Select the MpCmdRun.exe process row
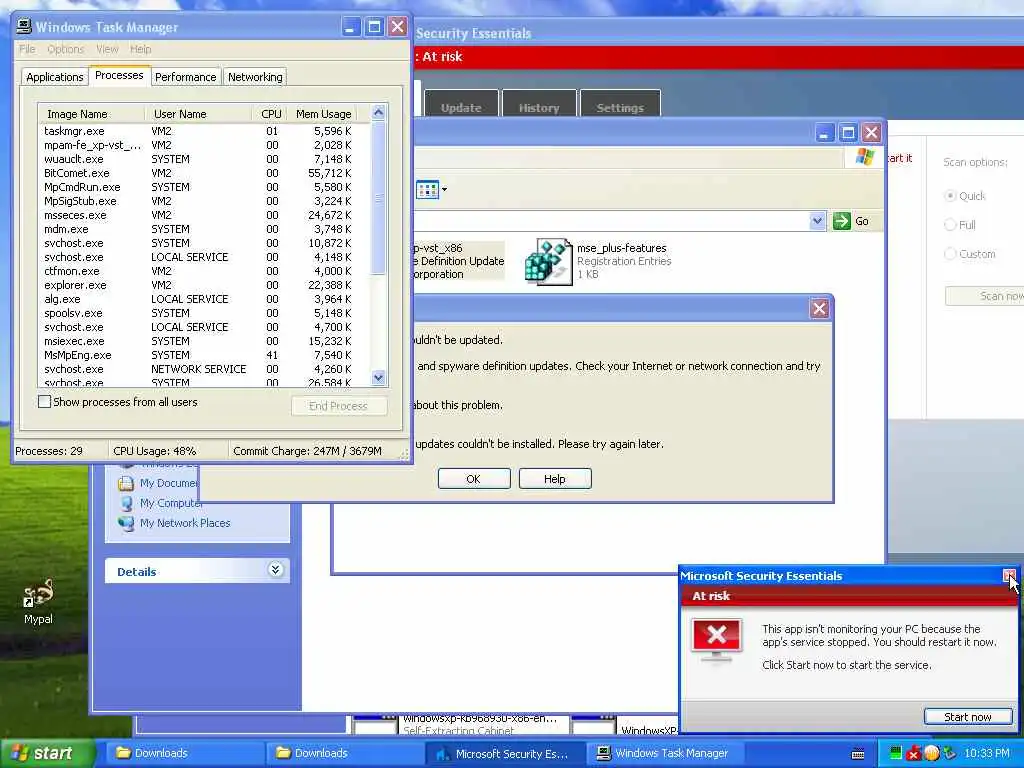 (x=199, y=187)
